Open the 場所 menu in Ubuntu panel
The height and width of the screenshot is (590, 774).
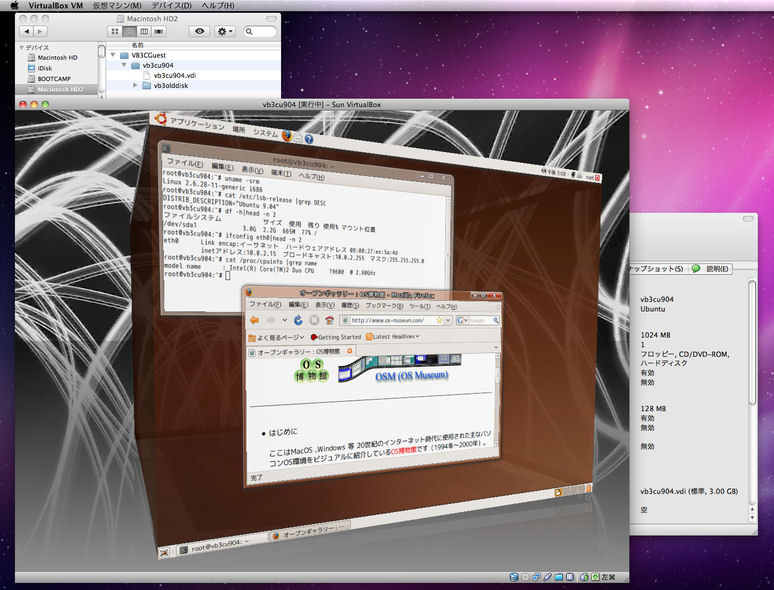(239, 129)
